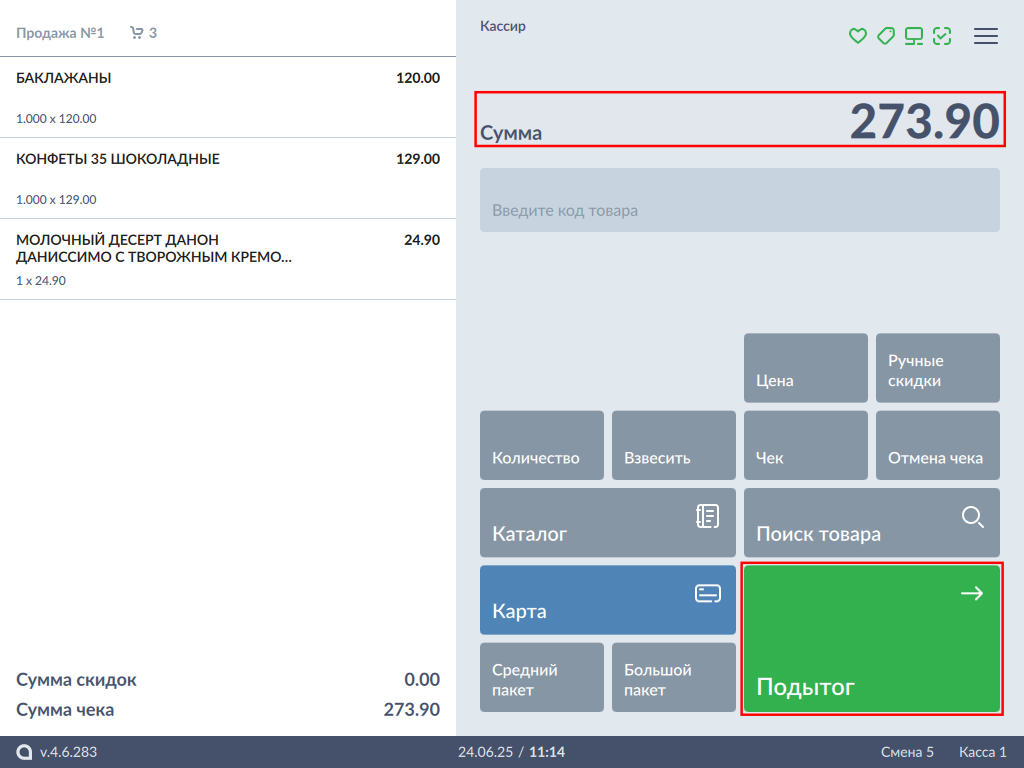Click the green scan checkmark icon

941,36
